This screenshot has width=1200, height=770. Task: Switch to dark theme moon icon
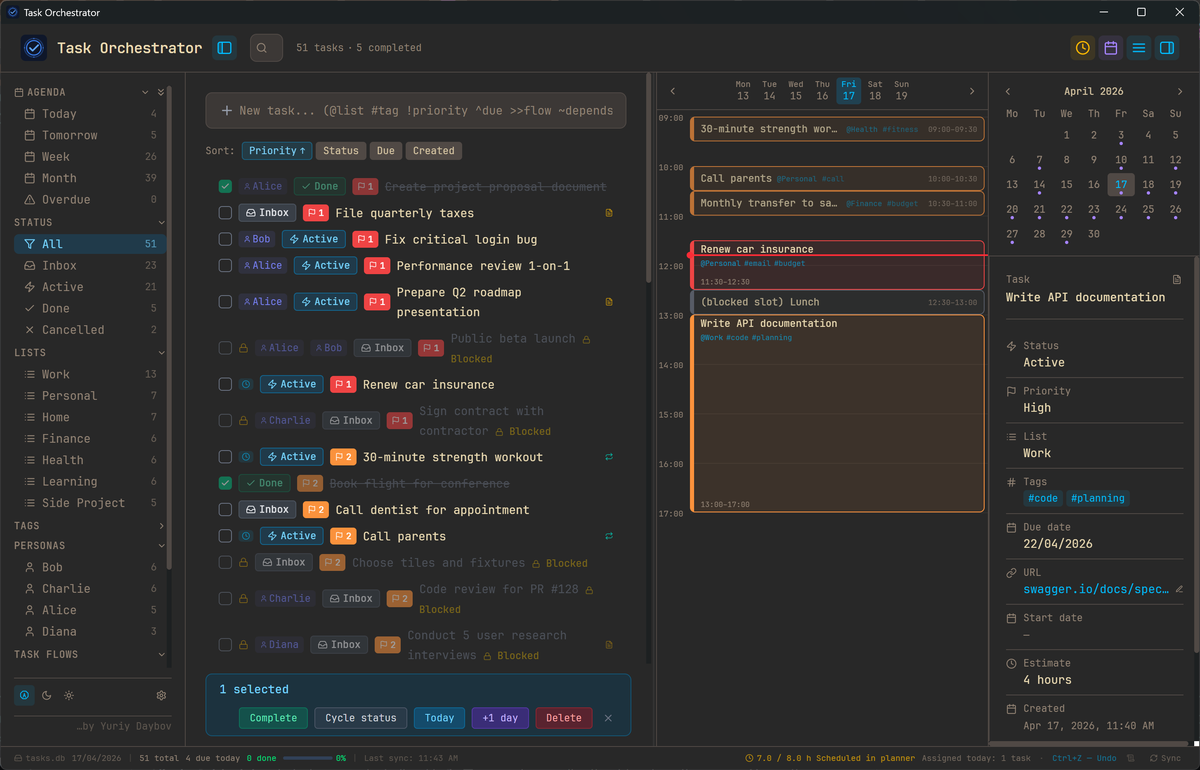pos(46,695)
